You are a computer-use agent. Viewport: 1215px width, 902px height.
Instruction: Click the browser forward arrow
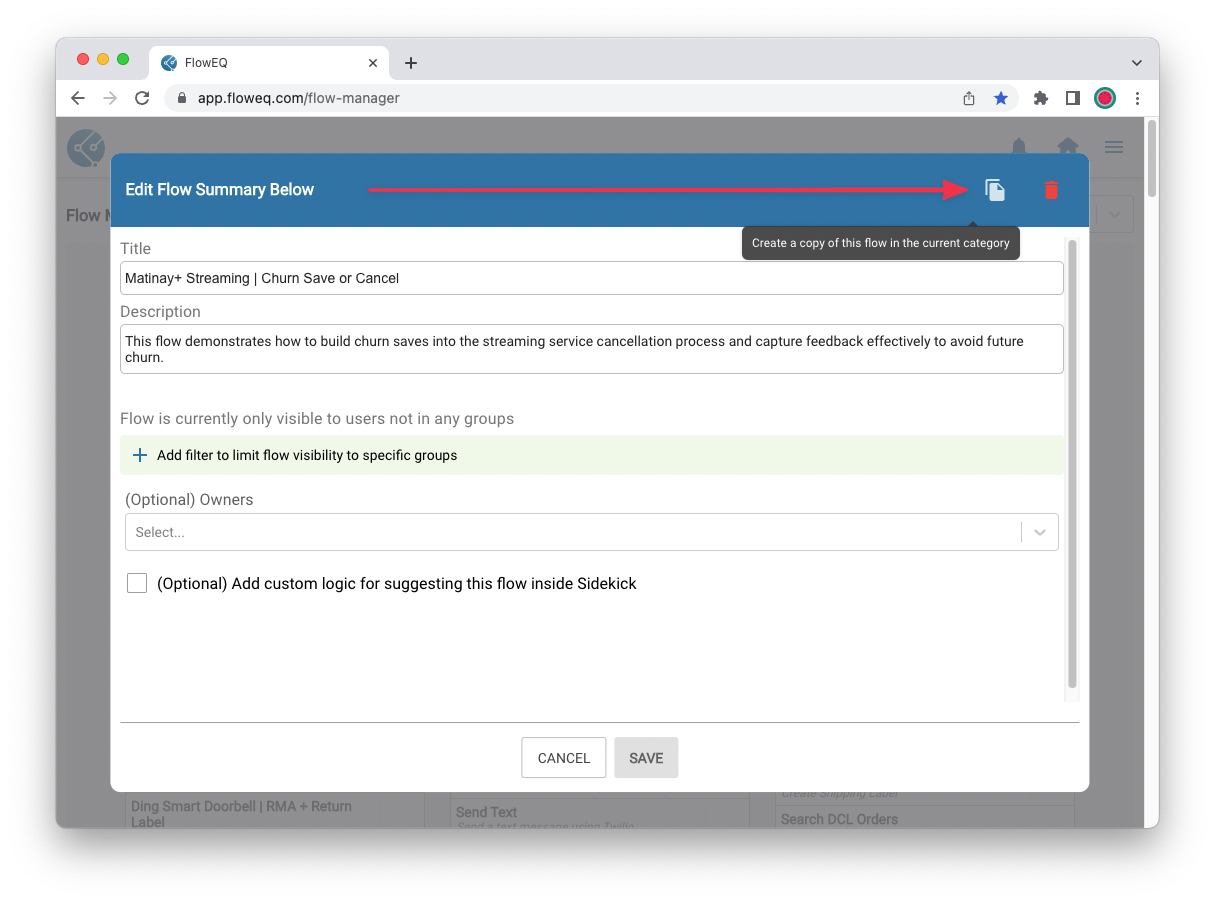pos(110,98)
